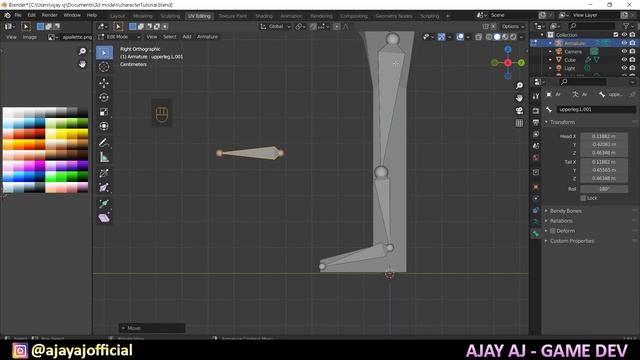
Task: Open the Edit Mode dropdown
Action: click(119, 37)
